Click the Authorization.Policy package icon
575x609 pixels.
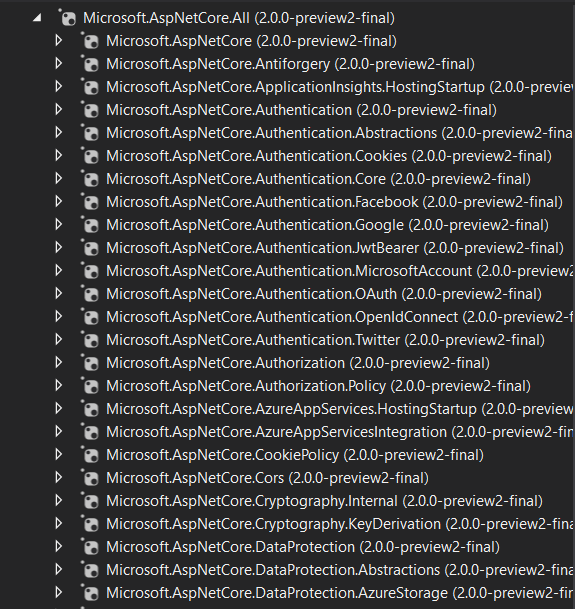pos(90,385)
